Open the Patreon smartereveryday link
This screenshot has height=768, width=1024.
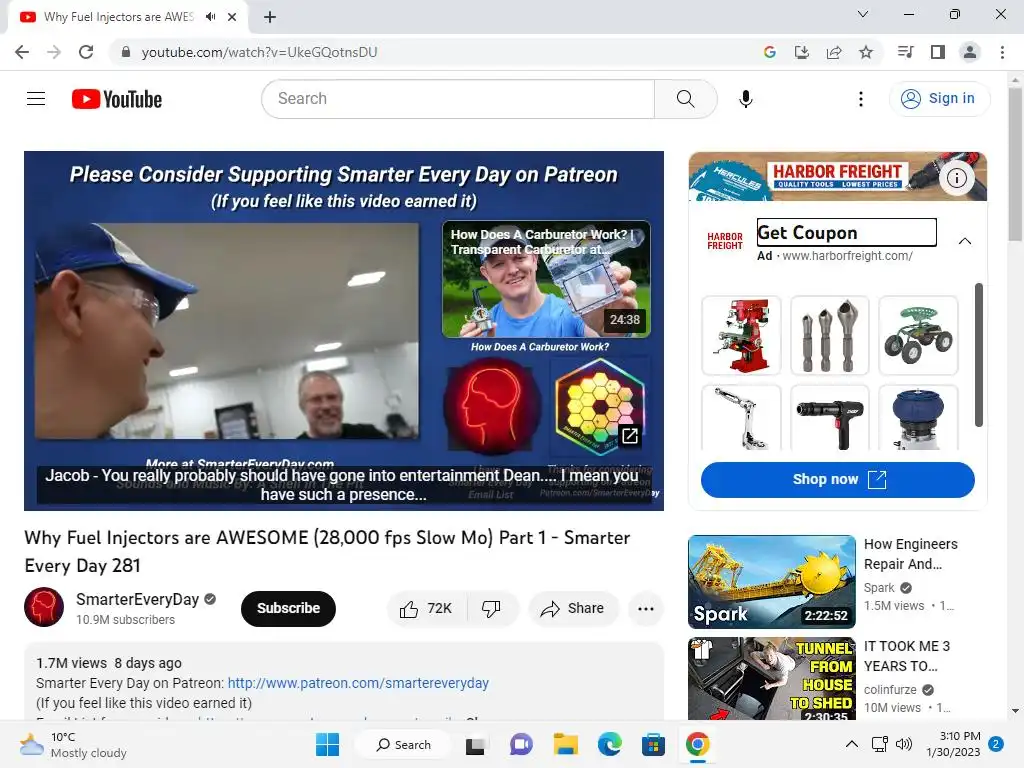click(x=358, y=683)
